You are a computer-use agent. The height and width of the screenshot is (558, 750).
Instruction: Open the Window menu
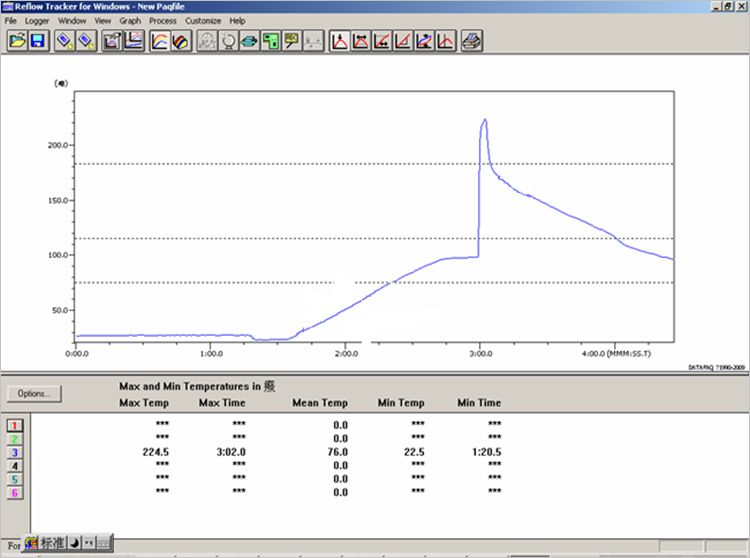72,21
